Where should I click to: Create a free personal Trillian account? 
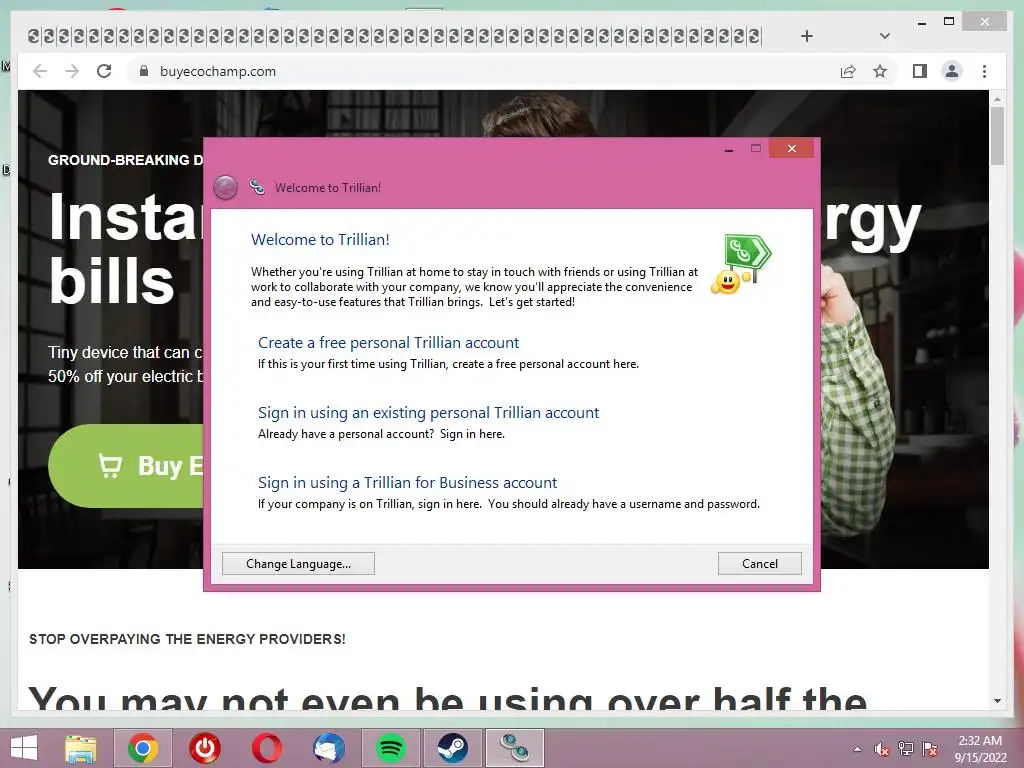coord(388,343)
